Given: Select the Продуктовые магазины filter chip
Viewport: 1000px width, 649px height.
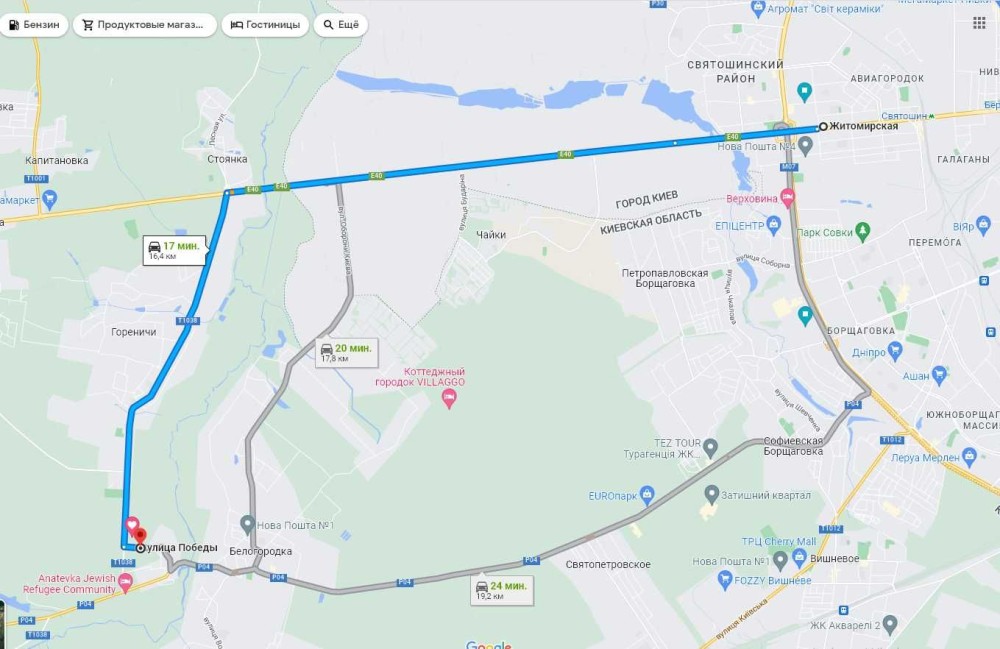Looking at the screenshot, I should 145,25.
